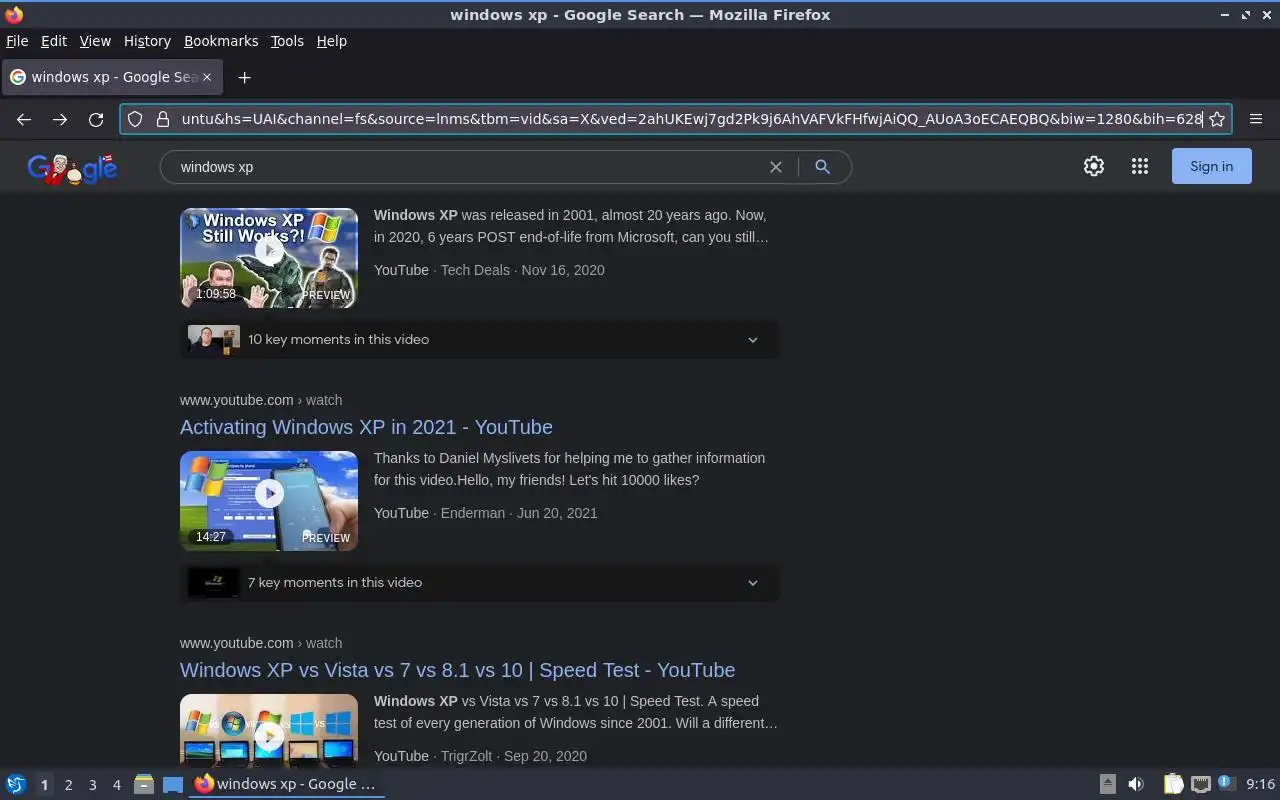Image resolution: width=1280 pixels, height=800 pixels.
Task: Click the Sign in button
Action: [x=1212, y=167]
